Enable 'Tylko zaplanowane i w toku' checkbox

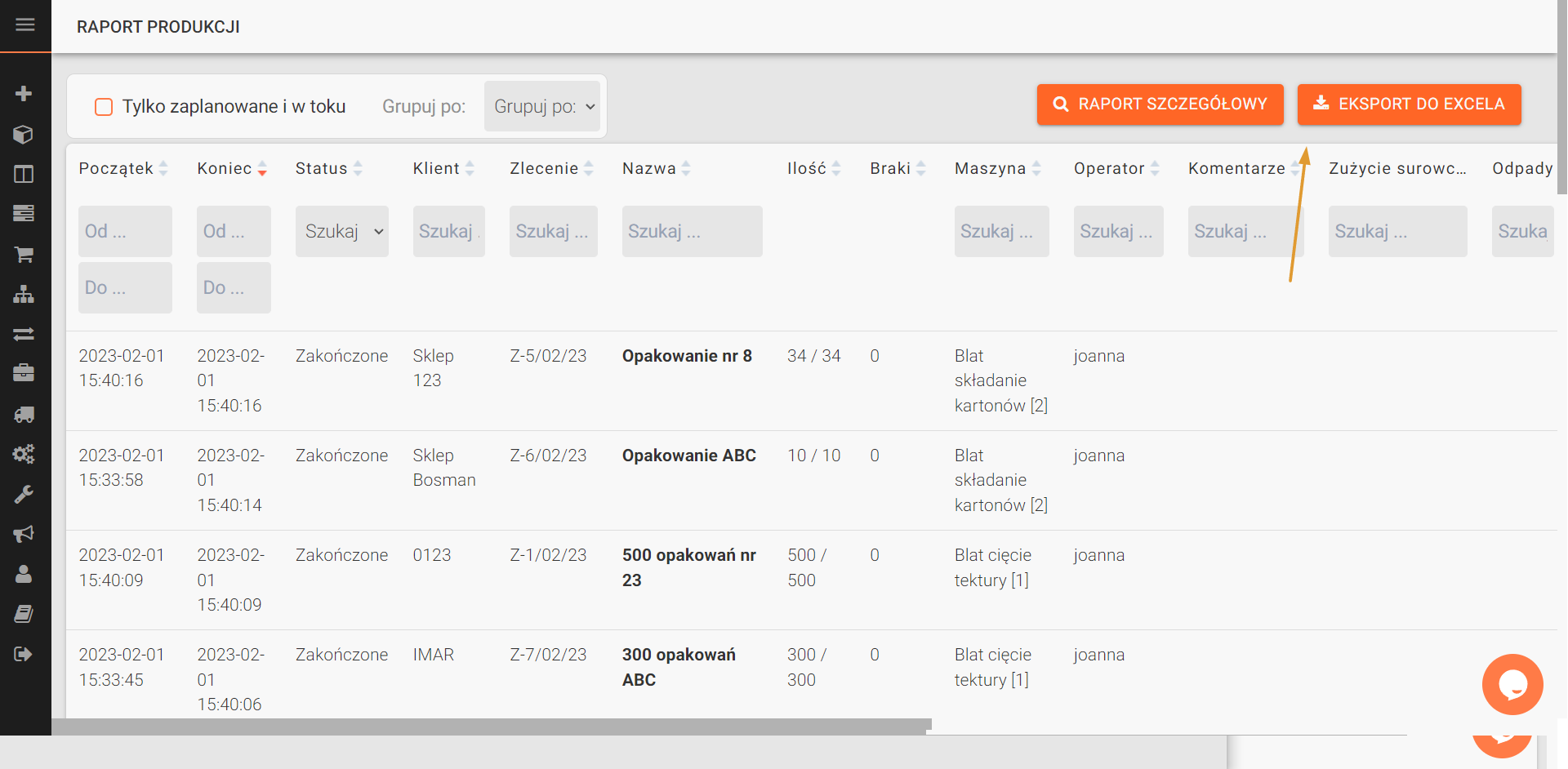(x=104, y=107)
